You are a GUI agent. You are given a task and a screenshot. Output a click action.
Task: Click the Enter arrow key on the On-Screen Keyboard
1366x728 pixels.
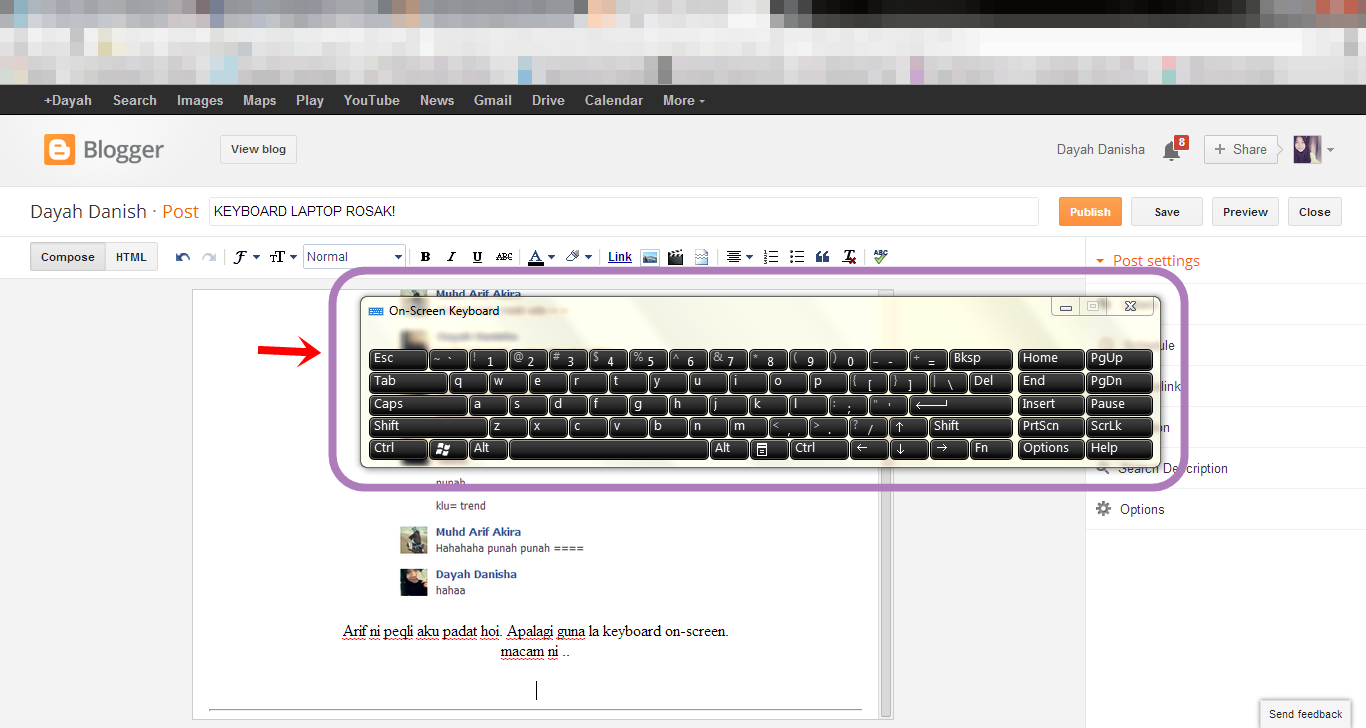point(961,405)
